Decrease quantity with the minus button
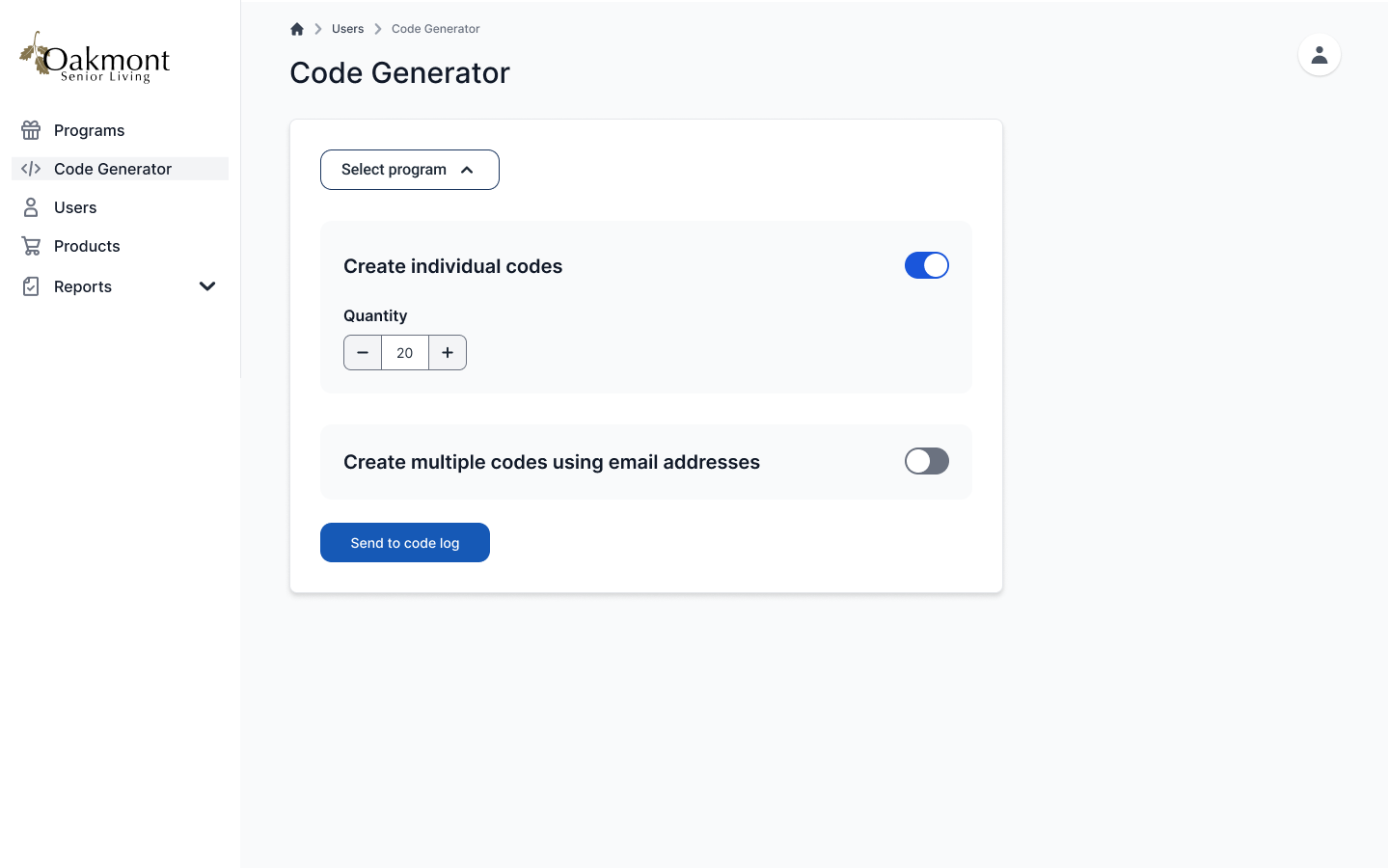Screen dimensions: 1389x868 pos(363,353)
